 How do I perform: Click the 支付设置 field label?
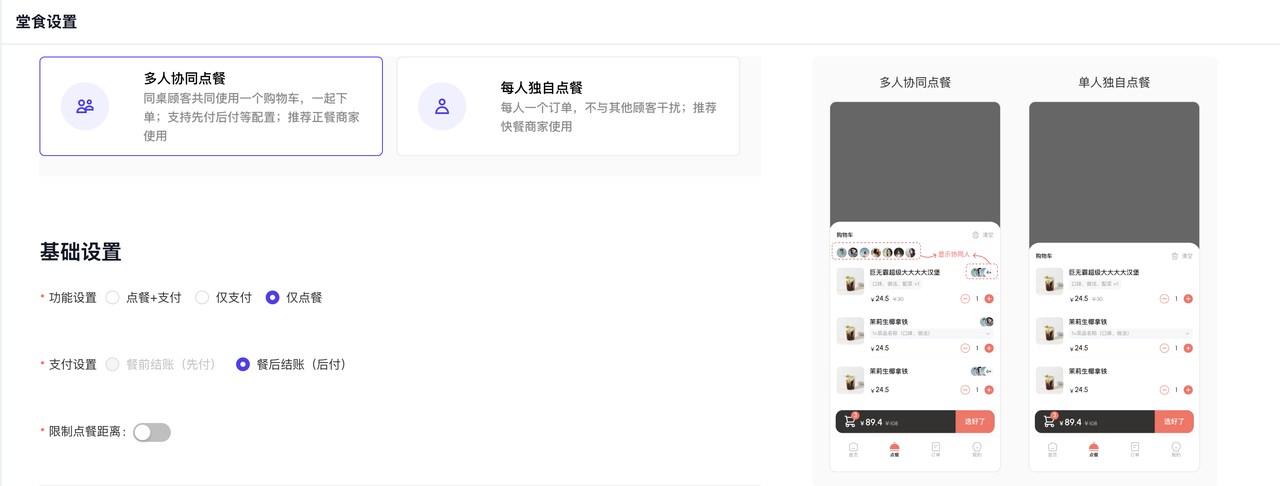pos(73,365)
